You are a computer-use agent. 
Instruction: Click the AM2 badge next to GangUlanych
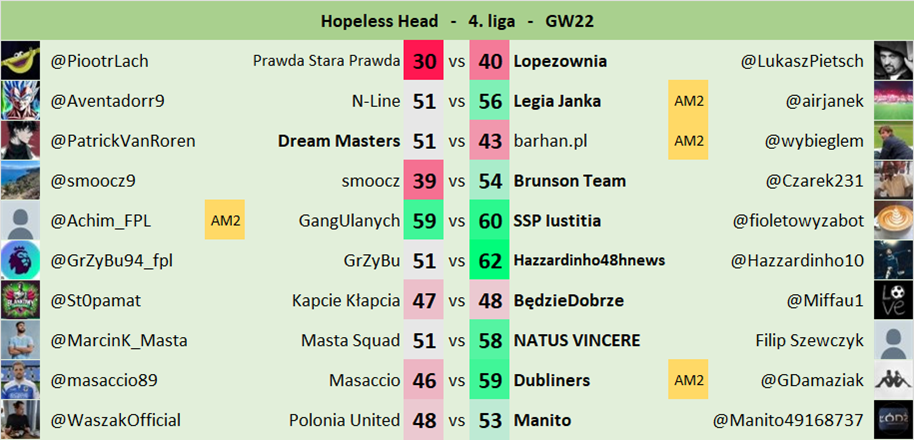pyautogui.click(x=225, y=221)
